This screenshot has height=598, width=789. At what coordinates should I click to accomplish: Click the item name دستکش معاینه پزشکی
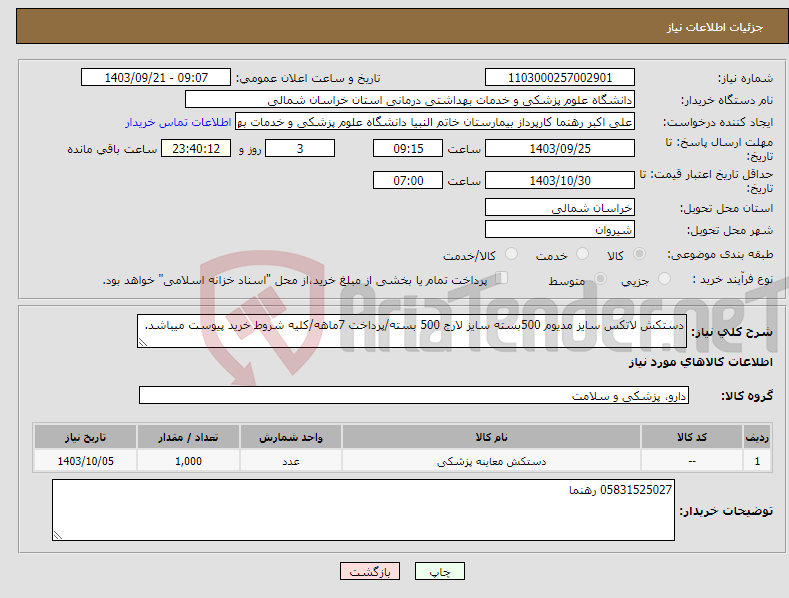point(491,461)
